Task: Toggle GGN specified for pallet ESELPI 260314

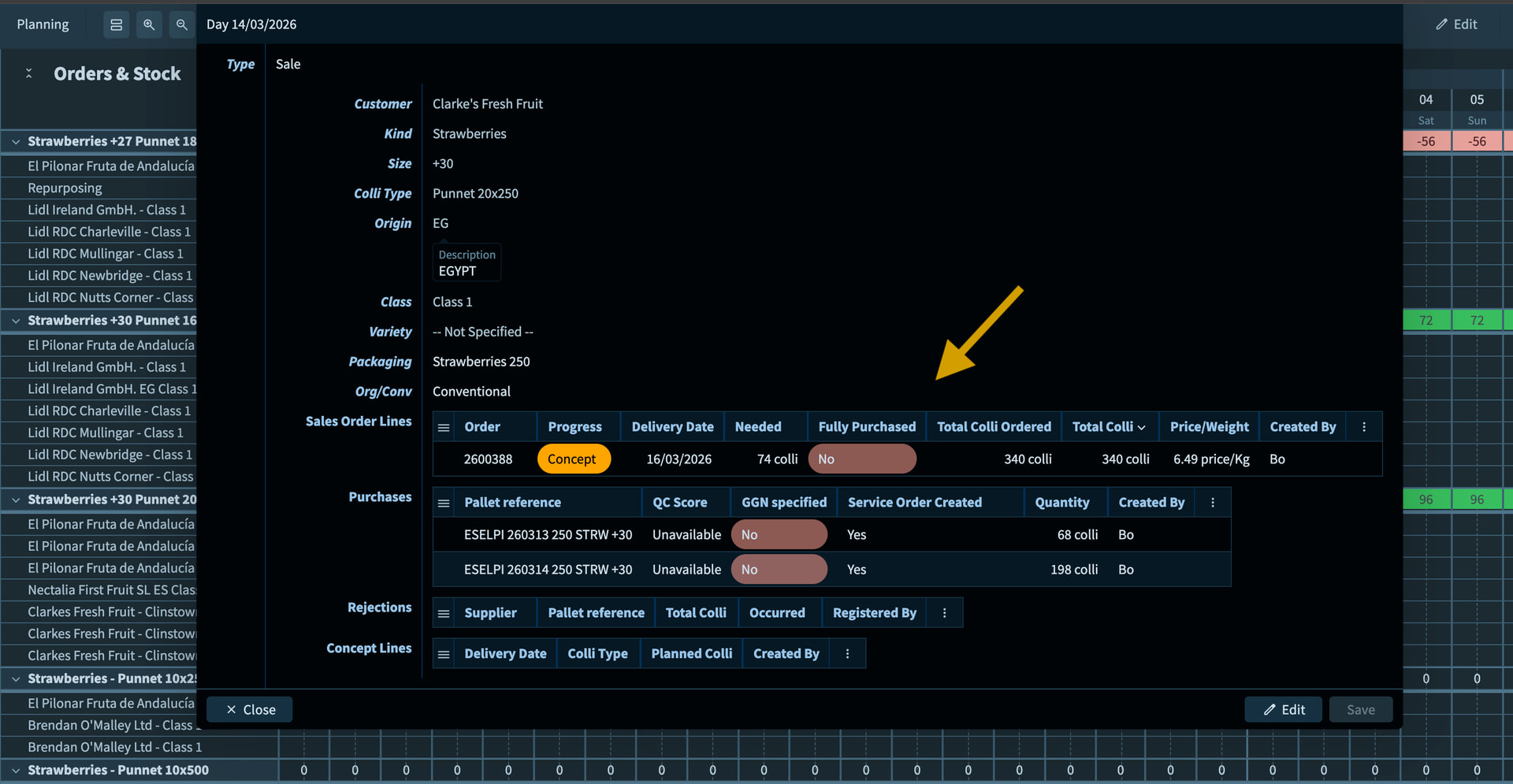Action: pos(779,570)
